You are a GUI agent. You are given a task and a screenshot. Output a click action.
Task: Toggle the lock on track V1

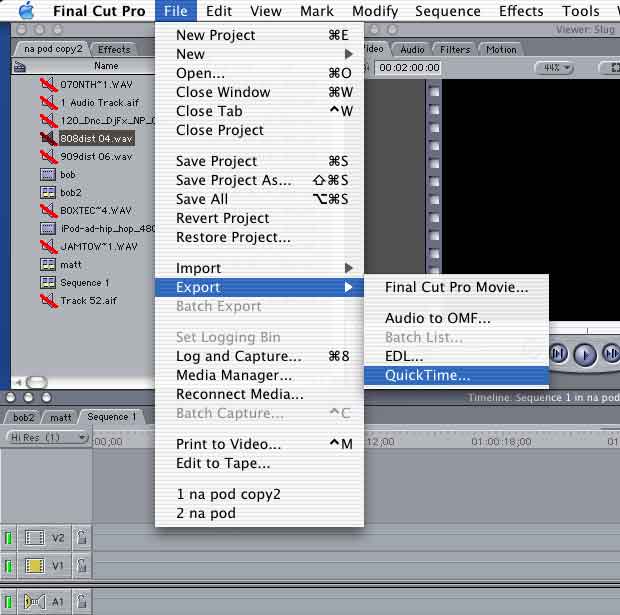81,567
